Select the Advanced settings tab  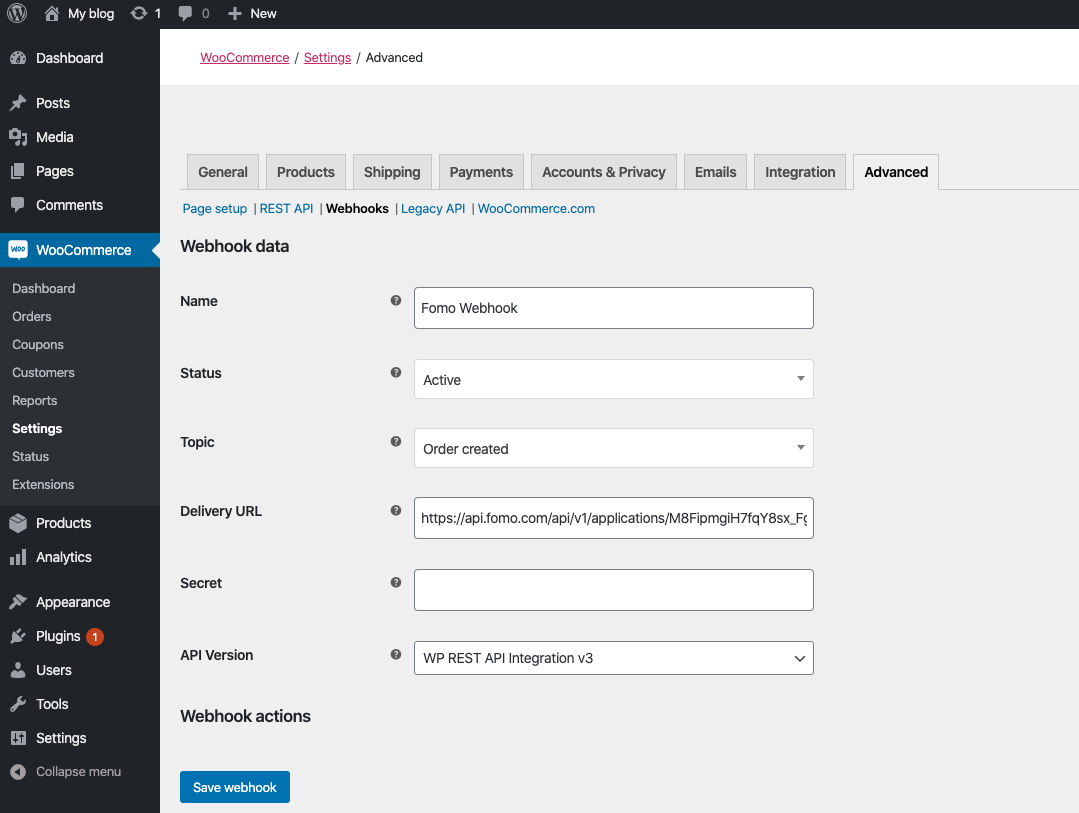tap(896, 172)
